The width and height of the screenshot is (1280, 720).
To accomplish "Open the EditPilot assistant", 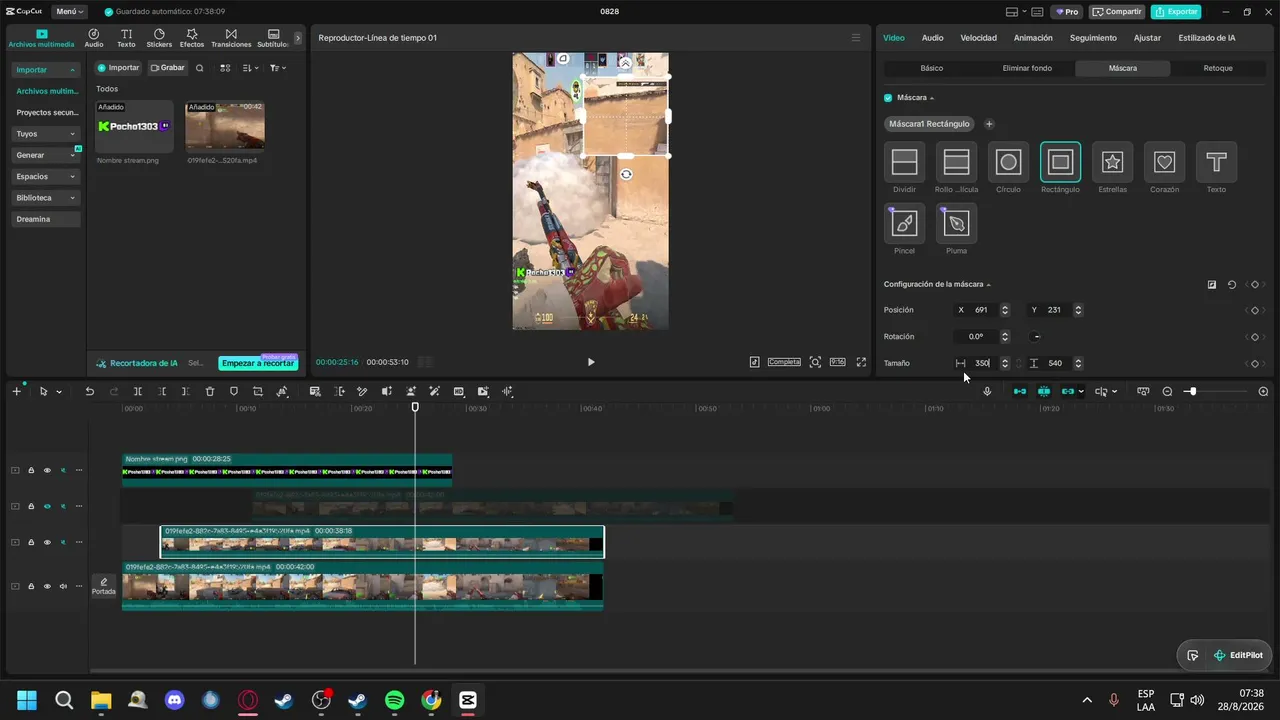I will pos(1238,656).
